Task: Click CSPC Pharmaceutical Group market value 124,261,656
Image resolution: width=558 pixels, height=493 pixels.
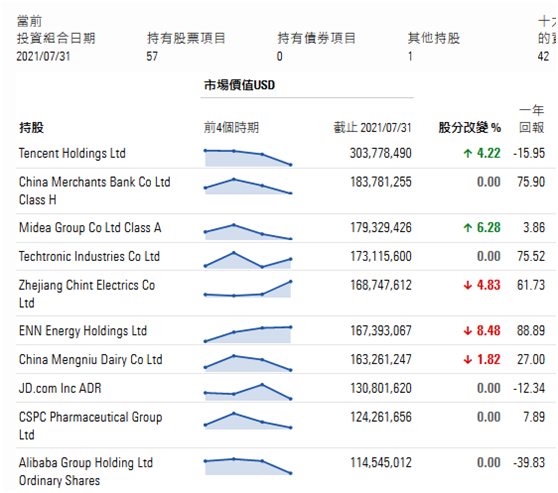Action: (x=381, y=417)
